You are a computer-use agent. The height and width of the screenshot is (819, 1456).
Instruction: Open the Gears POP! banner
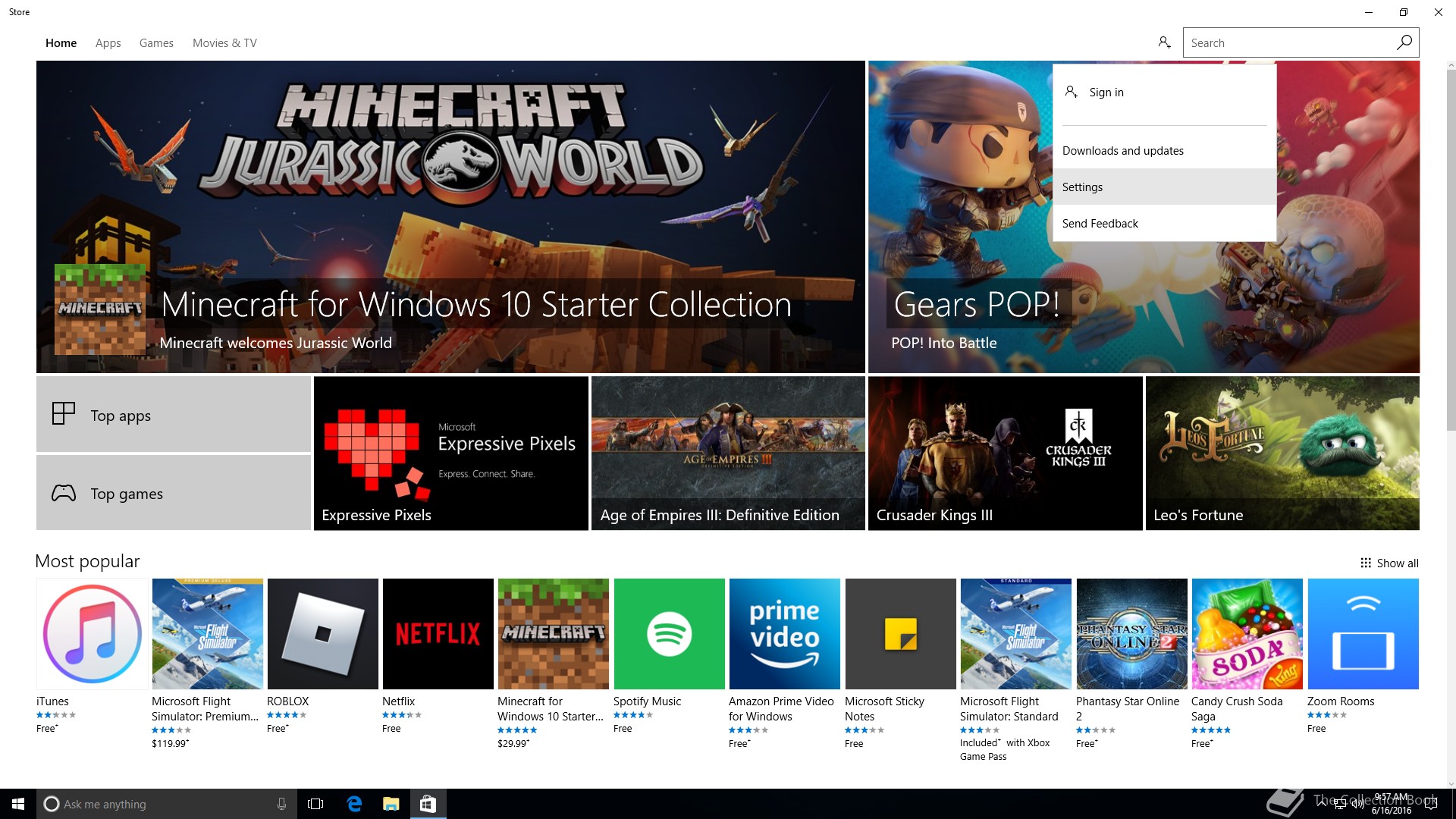pos(1144,217)
